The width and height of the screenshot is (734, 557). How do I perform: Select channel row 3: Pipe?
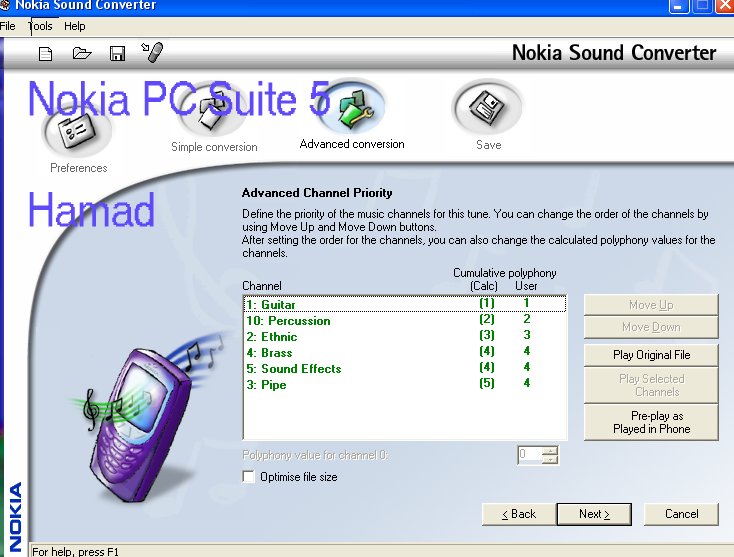tap(405, 384)
